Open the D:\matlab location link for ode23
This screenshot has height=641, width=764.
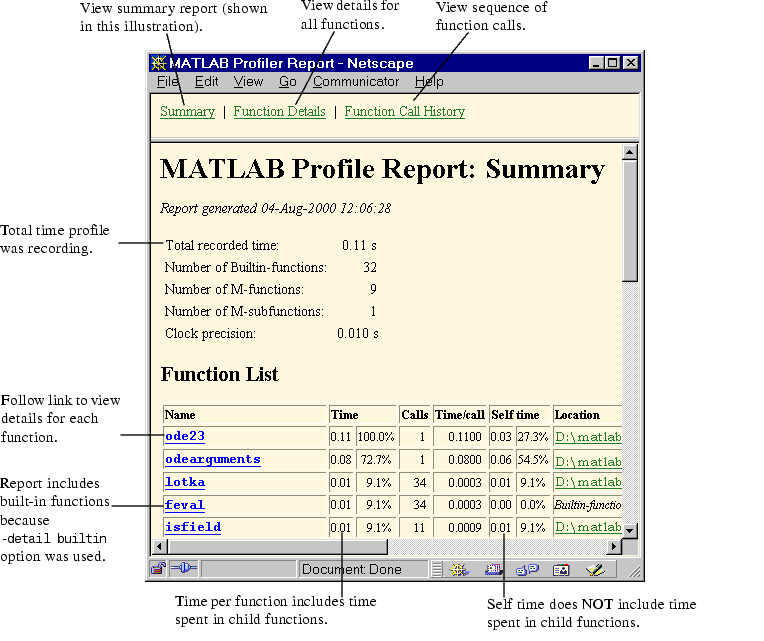pos(588,437)
